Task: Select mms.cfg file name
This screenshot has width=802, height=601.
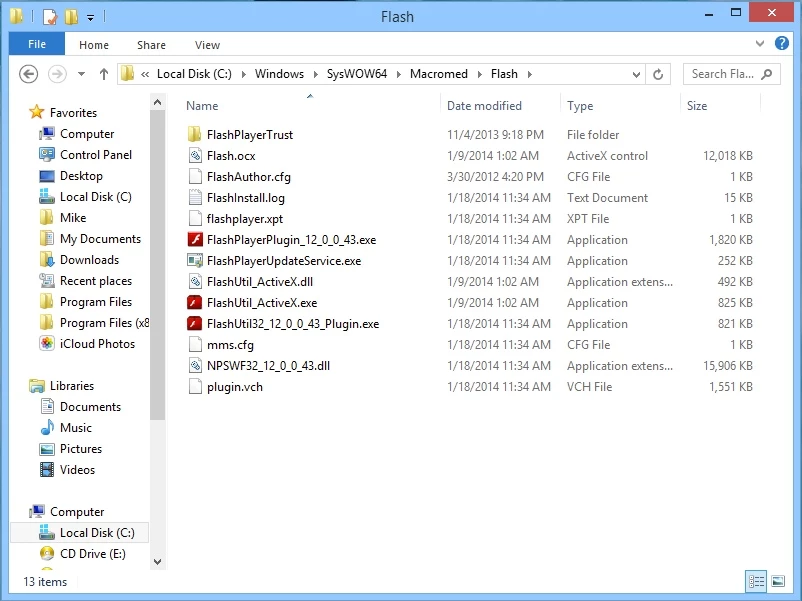Action: point(230,345)
